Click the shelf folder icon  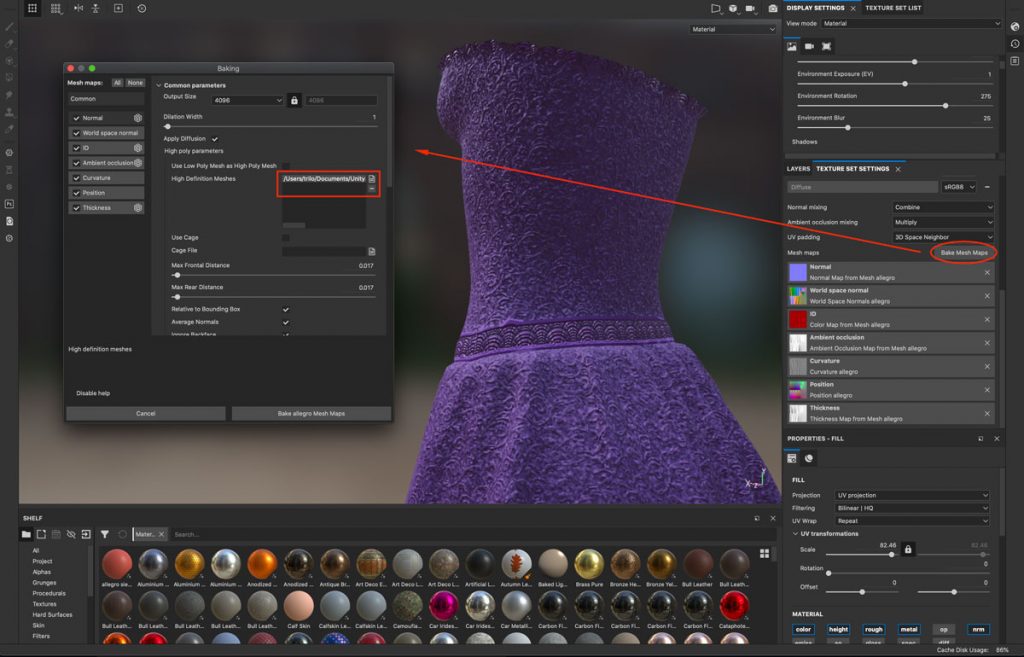point(26,534)
